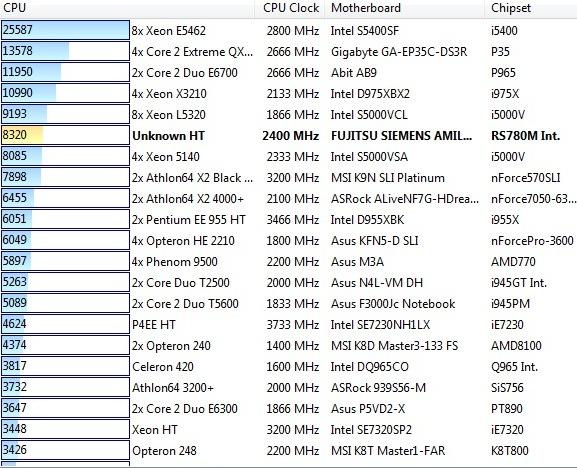Select the Athlon64 3200+ entry

(173, 387)
